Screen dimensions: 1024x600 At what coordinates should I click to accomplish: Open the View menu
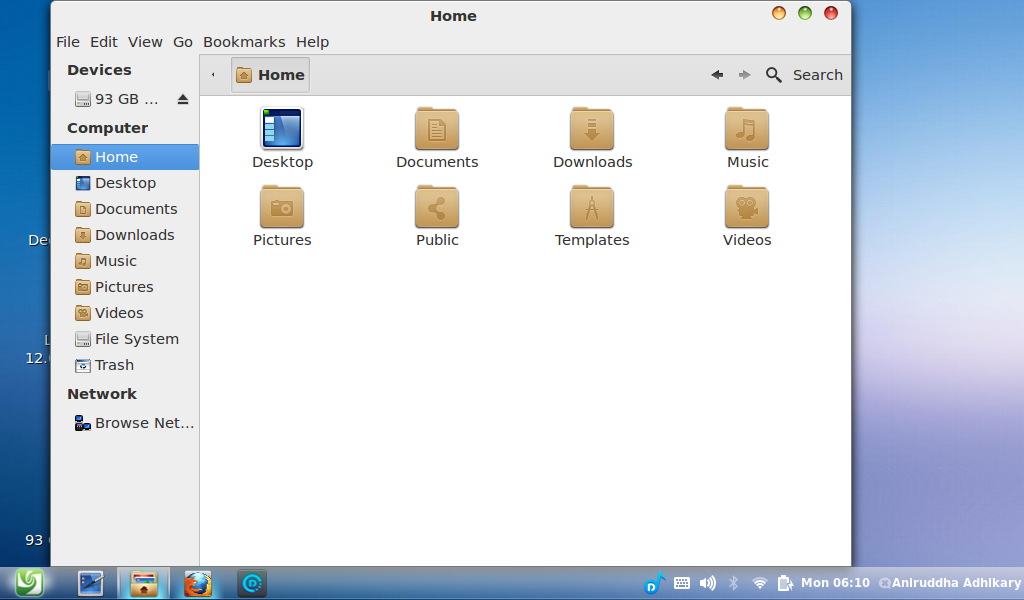(145, 42)
